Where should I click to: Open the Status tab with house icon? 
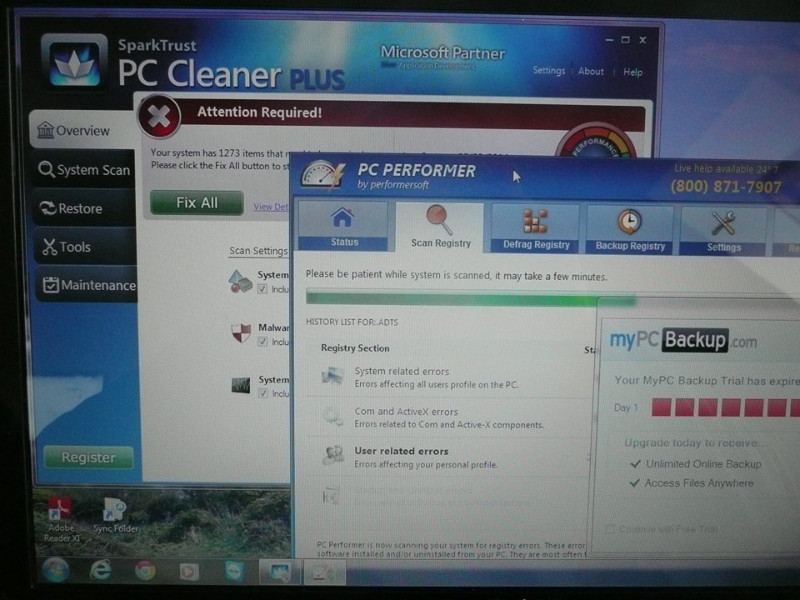[x=343, y=227]
